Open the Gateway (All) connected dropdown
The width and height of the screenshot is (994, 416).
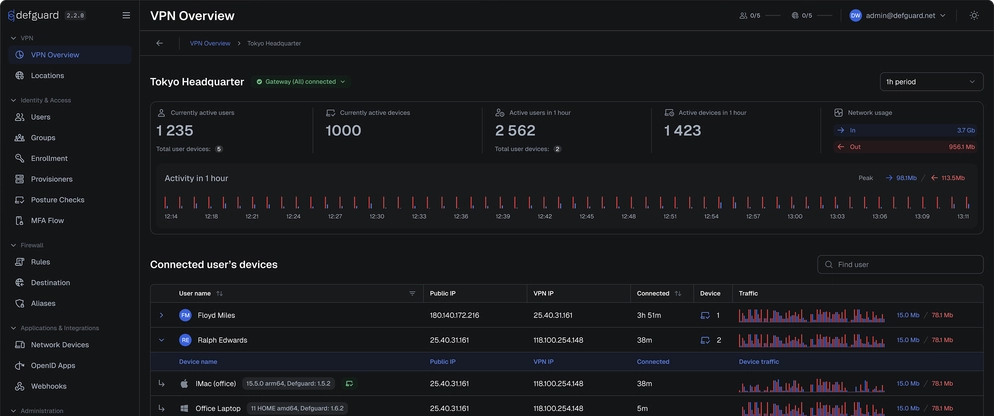[x=301, y=82]
